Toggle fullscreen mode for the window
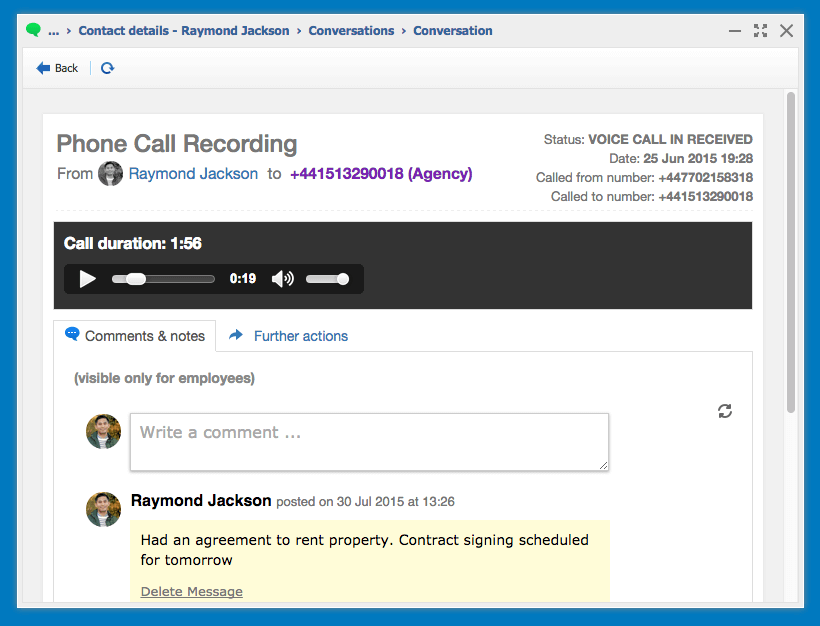820x626 pixels. tap(762, 31)
